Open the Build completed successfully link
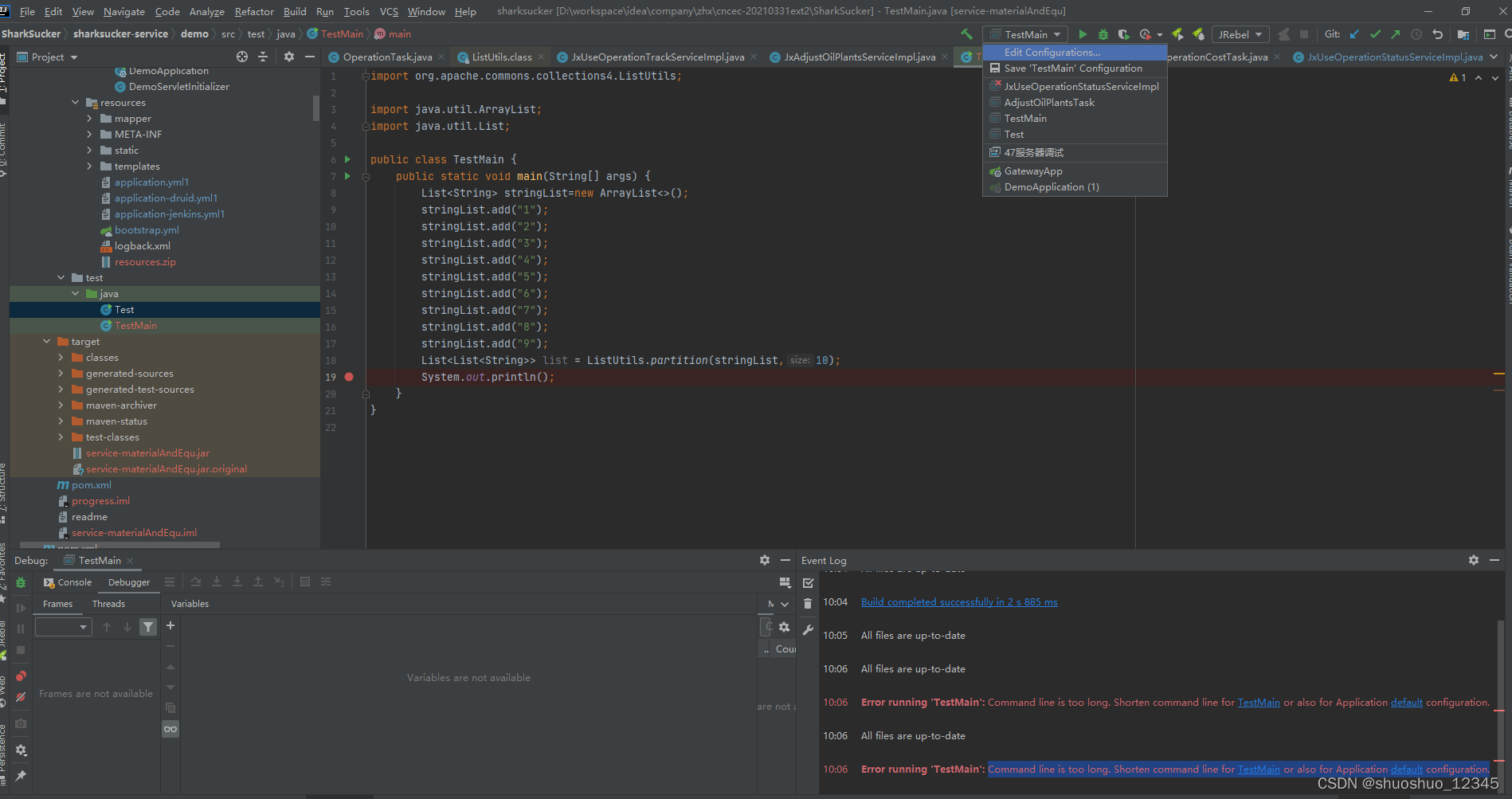Image resolution: width=1512 pixels, height=799 pixels. click(958, 601)
